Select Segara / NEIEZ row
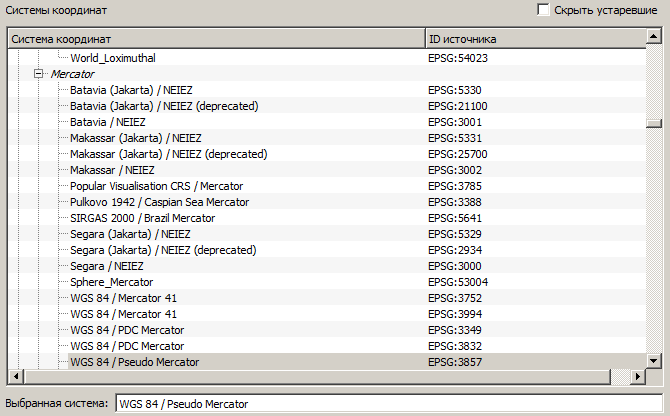Viewport: 670px width, 416px height. 106,266
